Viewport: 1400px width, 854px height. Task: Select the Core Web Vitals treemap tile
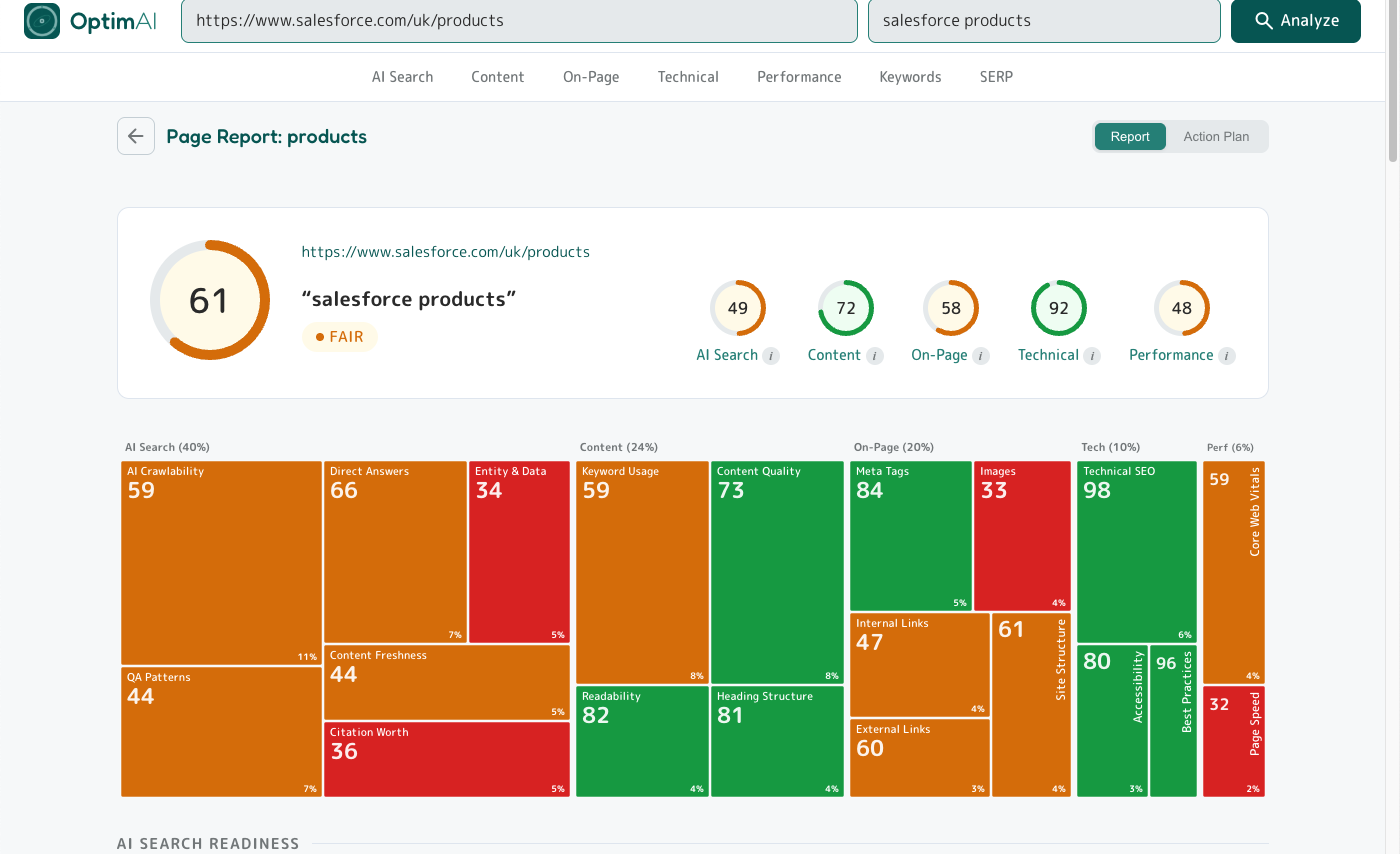click(1234, 572)
